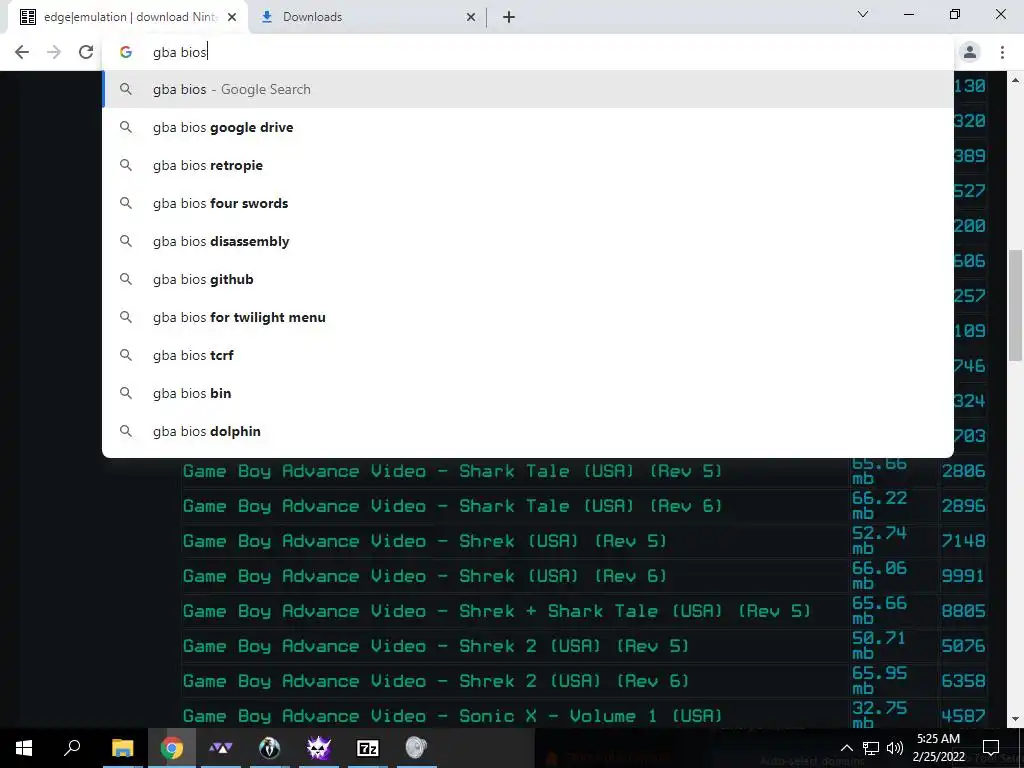This screenshot has width=1024, height=768.
Task: Click the browser forward arrow
Action: (54, 52)
